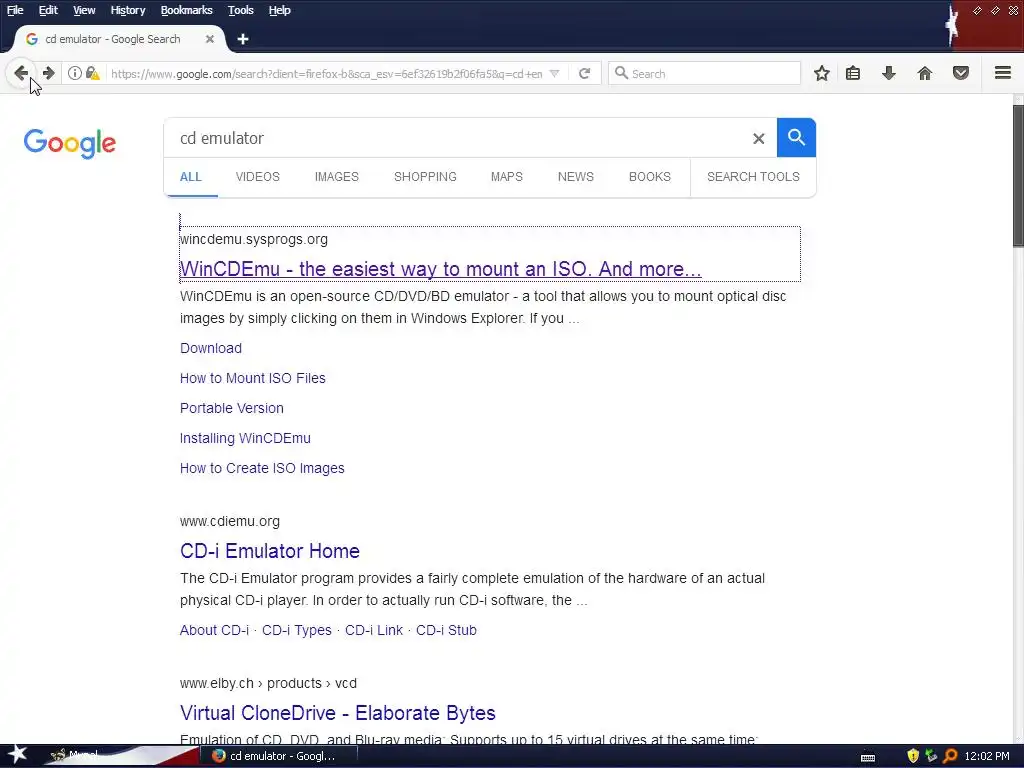Screen dimensions: 1024x768
Task: Switch to the VIDEOS results tab
Action: (x=257, y=177)
